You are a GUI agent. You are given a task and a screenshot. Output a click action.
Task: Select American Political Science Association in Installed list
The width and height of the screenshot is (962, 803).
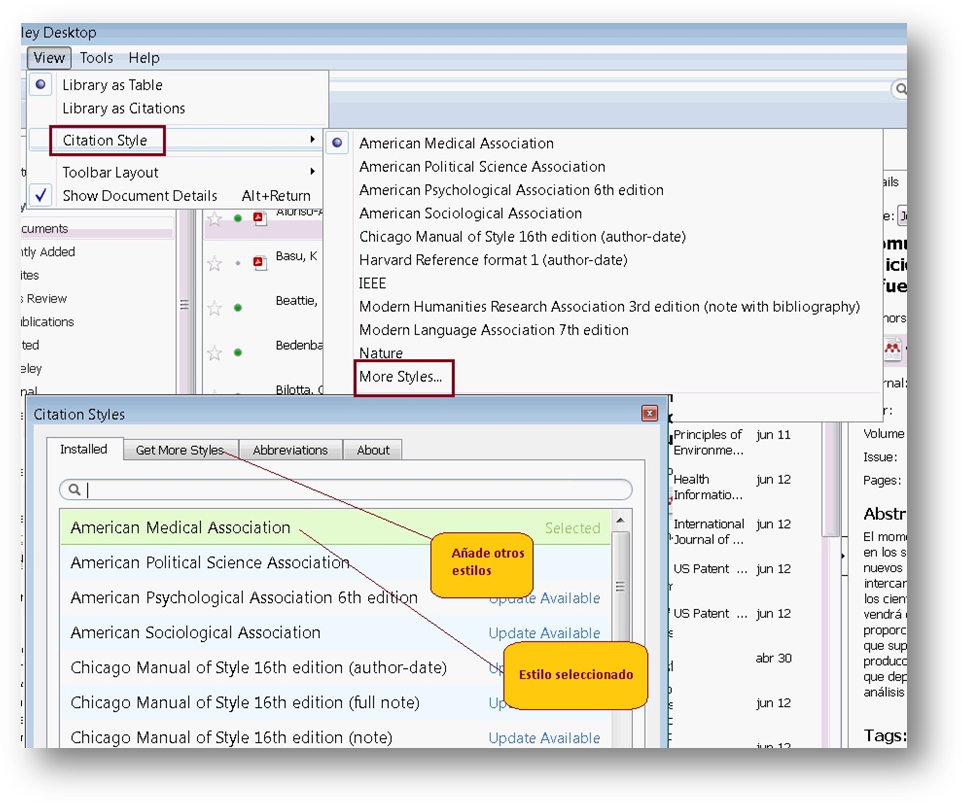pyautogui.click(x=336, y=563)
